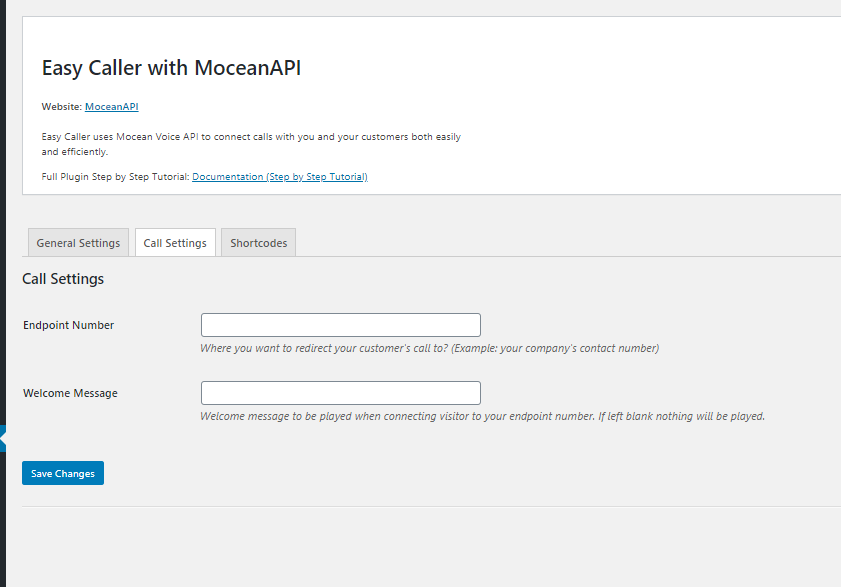Click the endpoint redirect help description
The image size is (841, 587).
tap(430, 348)
